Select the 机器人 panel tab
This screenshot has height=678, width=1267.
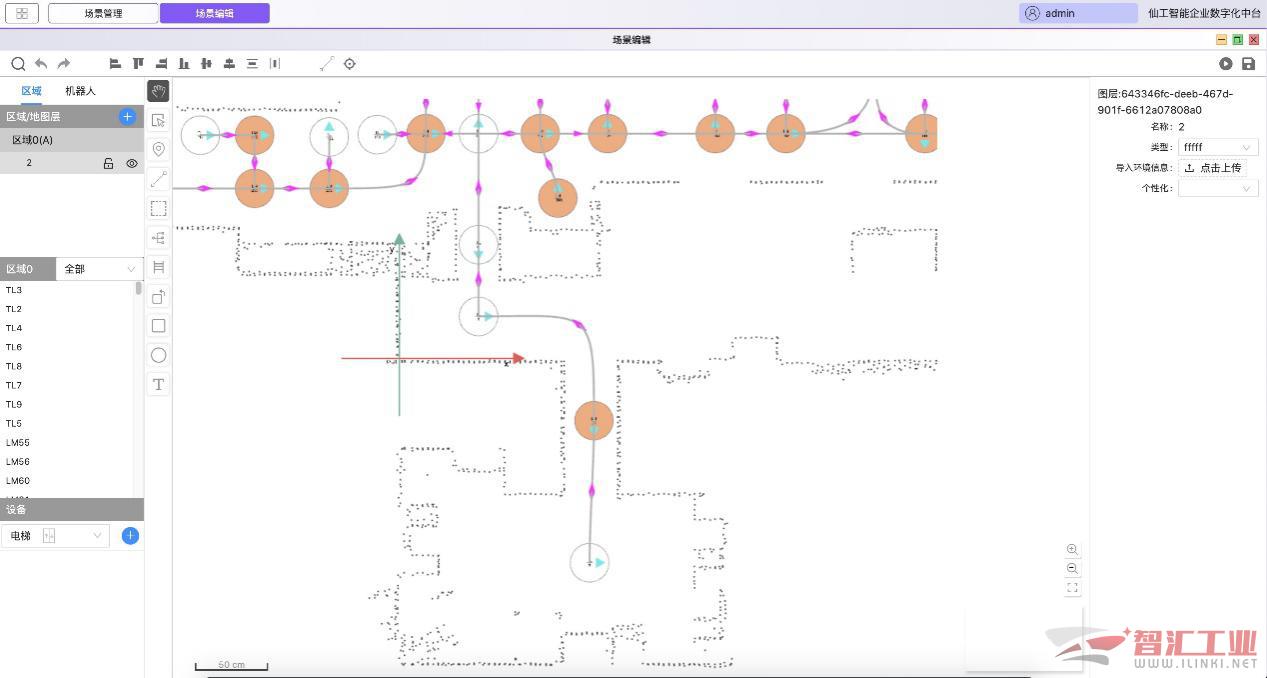(80, 91)
